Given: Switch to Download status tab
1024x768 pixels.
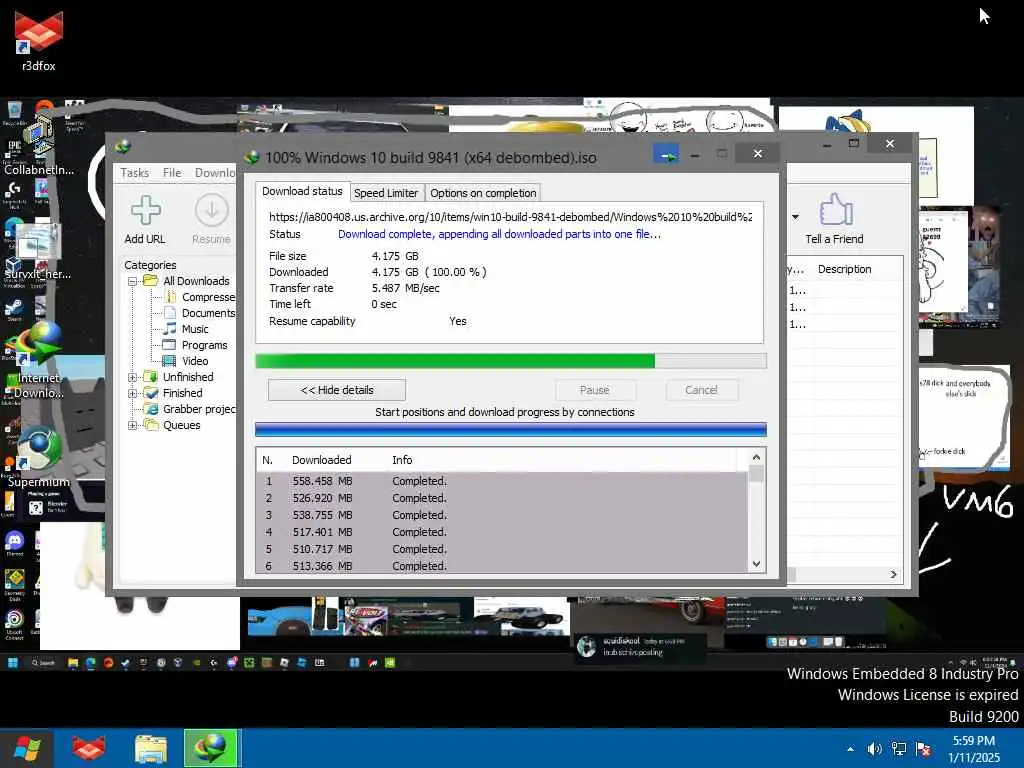Looking at the screenshot, I should (x=302, y=191).
